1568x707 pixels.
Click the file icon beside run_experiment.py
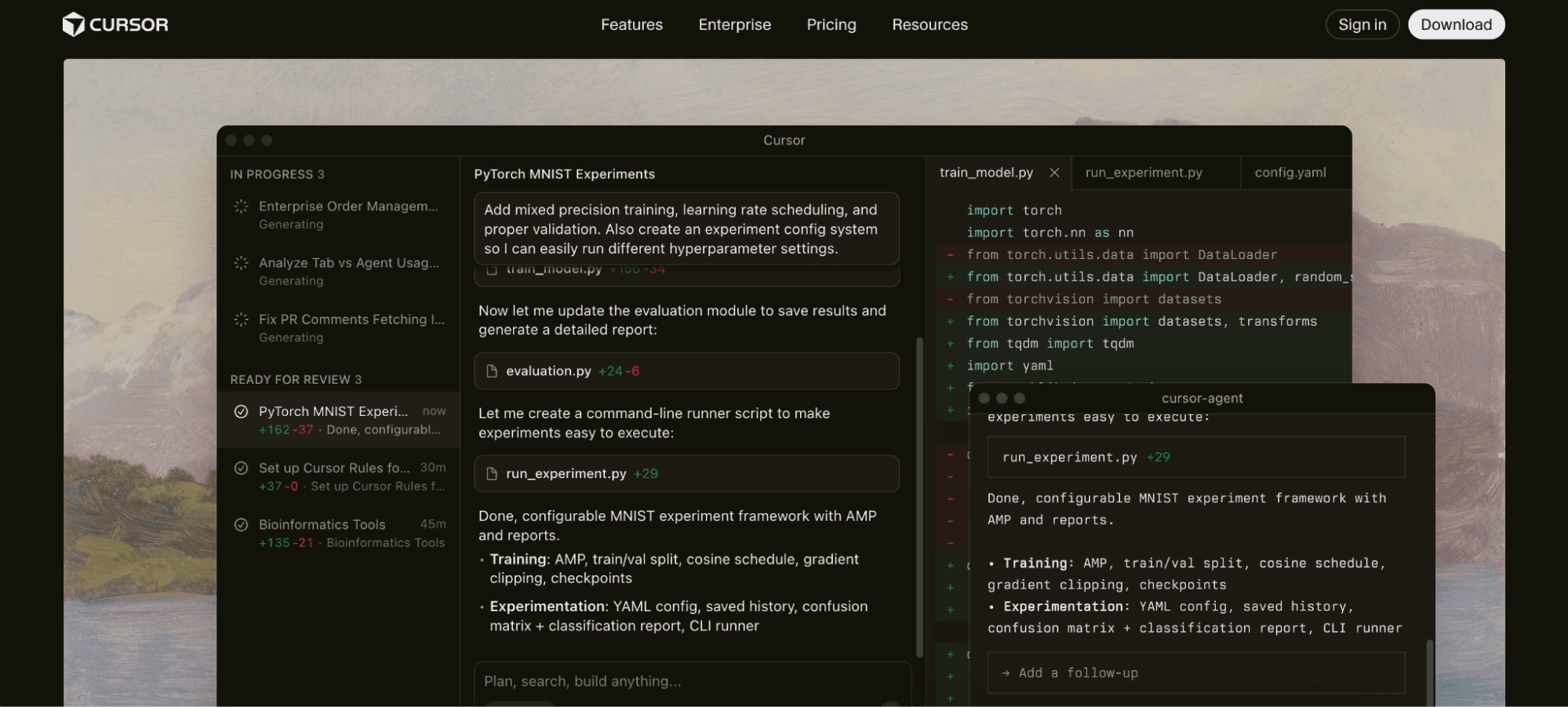click(x=491, y=473)
